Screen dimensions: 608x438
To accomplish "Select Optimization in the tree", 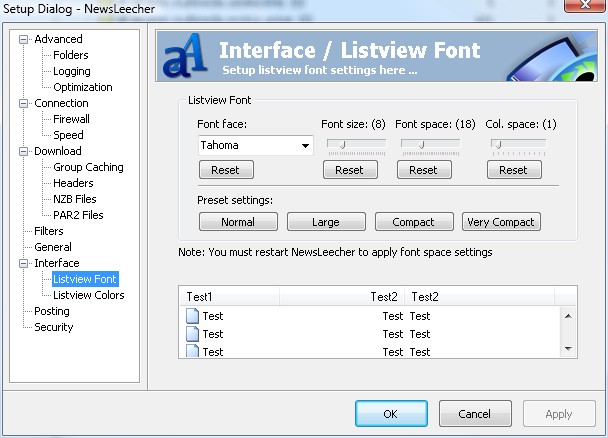I will [83, 87].
